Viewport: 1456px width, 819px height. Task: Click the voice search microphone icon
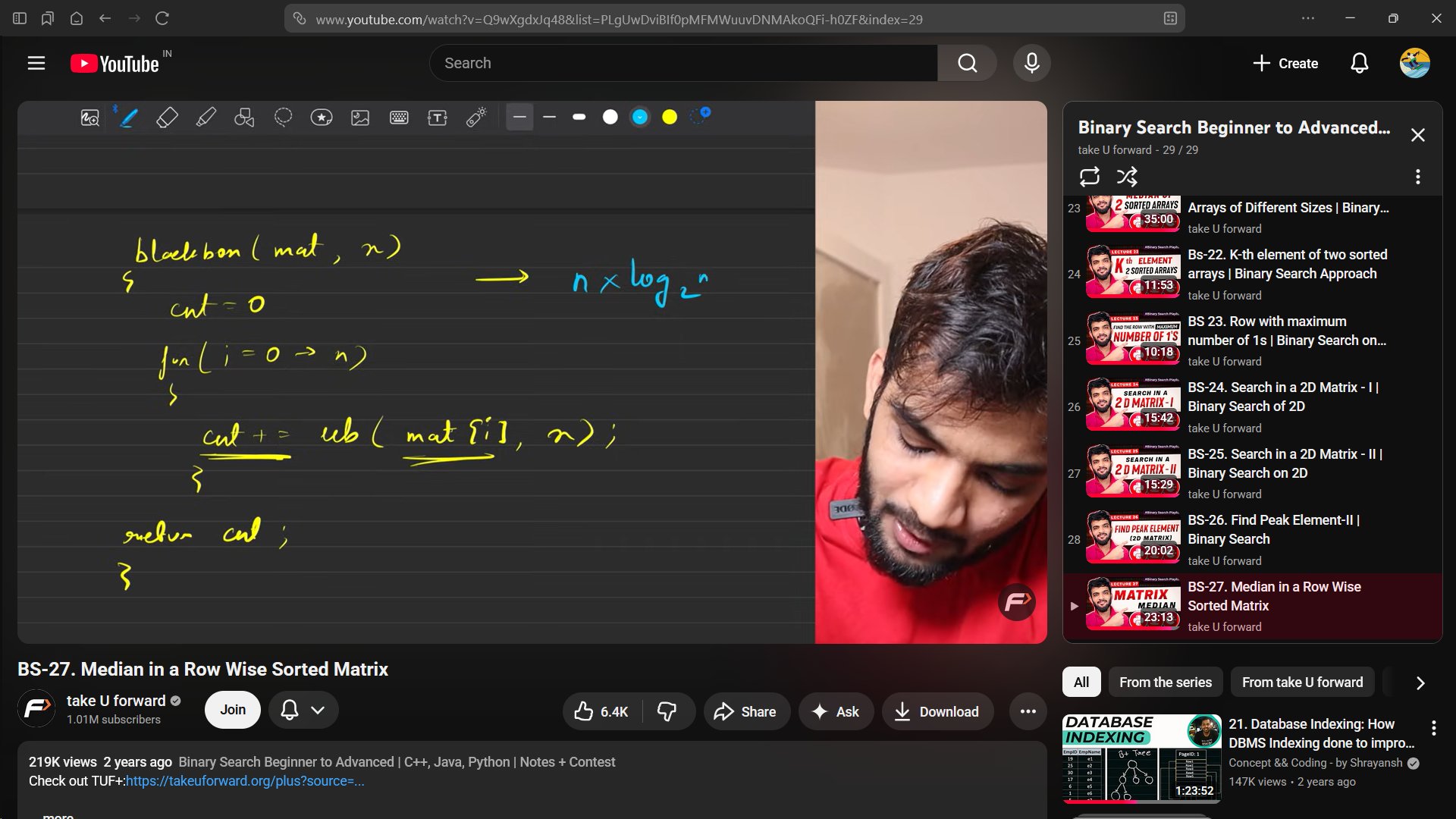click(x=1031, y=64)
